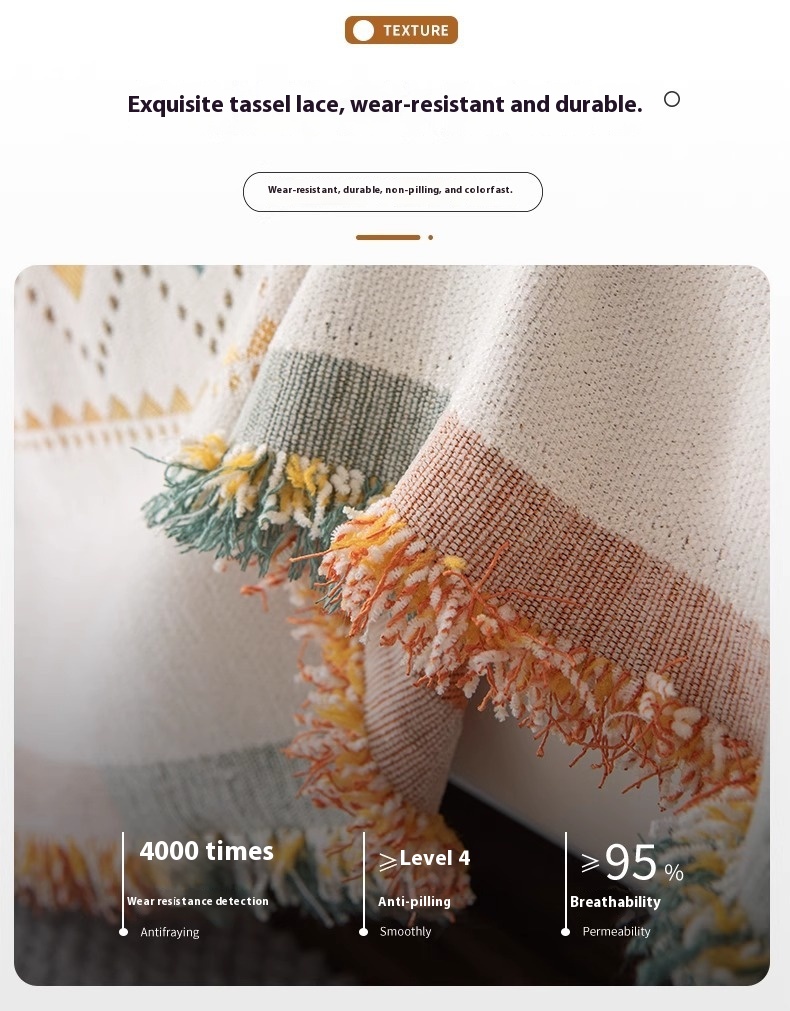Click the 'Anti-pilling' label
This screenshot has width=790, height=1011.
(414, 901)
